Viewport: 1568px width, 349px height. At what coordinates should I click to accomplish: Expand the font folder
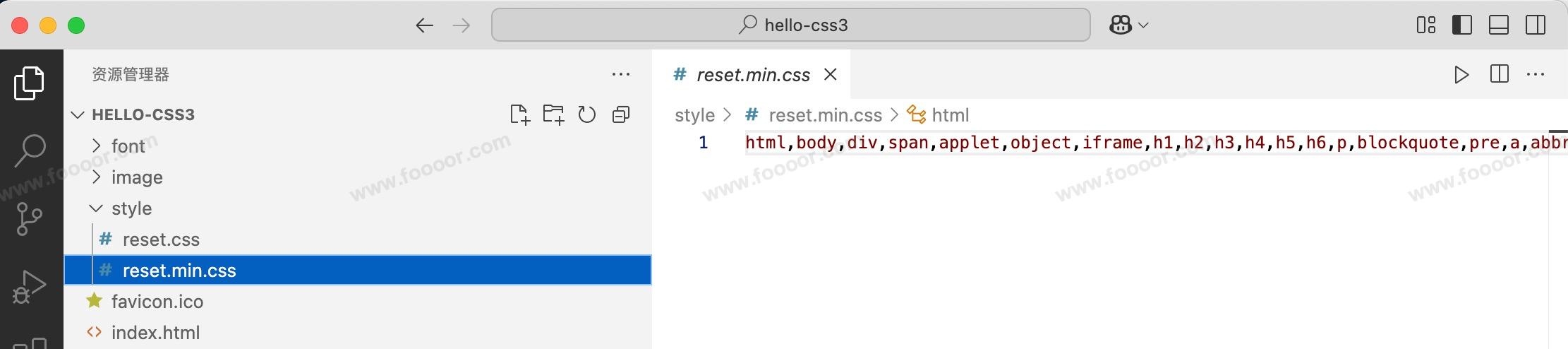click(x=128, y=146)
